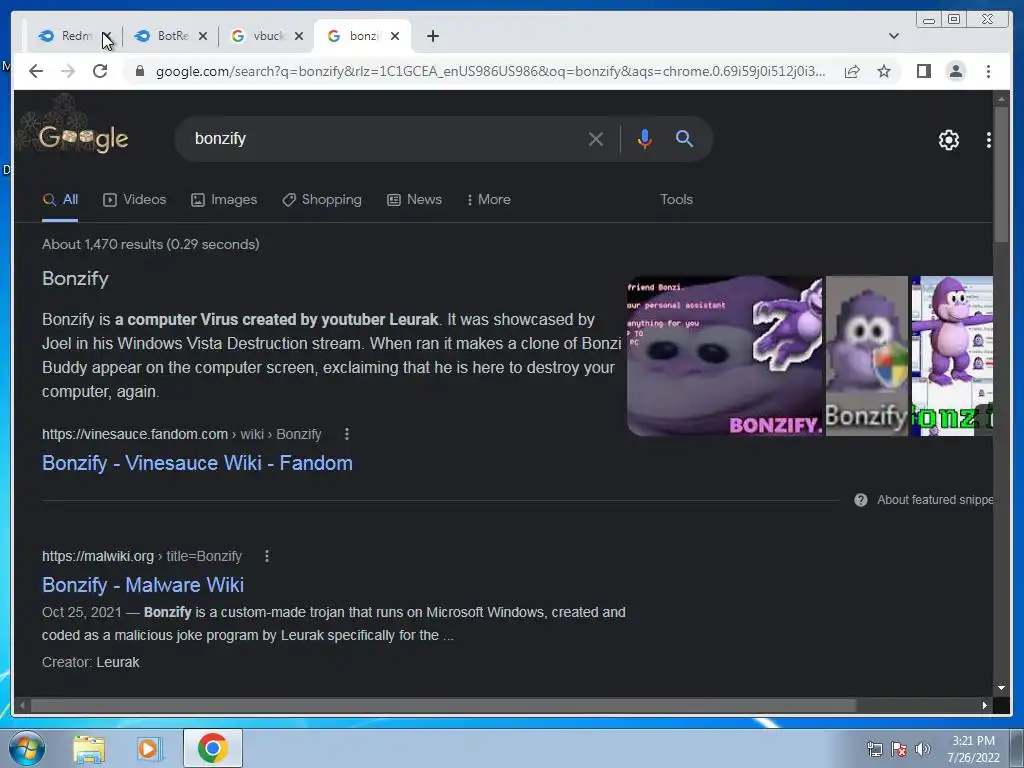Click the vertical scrollbar thumb
Image resolution: width=1024 pixels, height=768 pixels.
(x=1001, y=176)
